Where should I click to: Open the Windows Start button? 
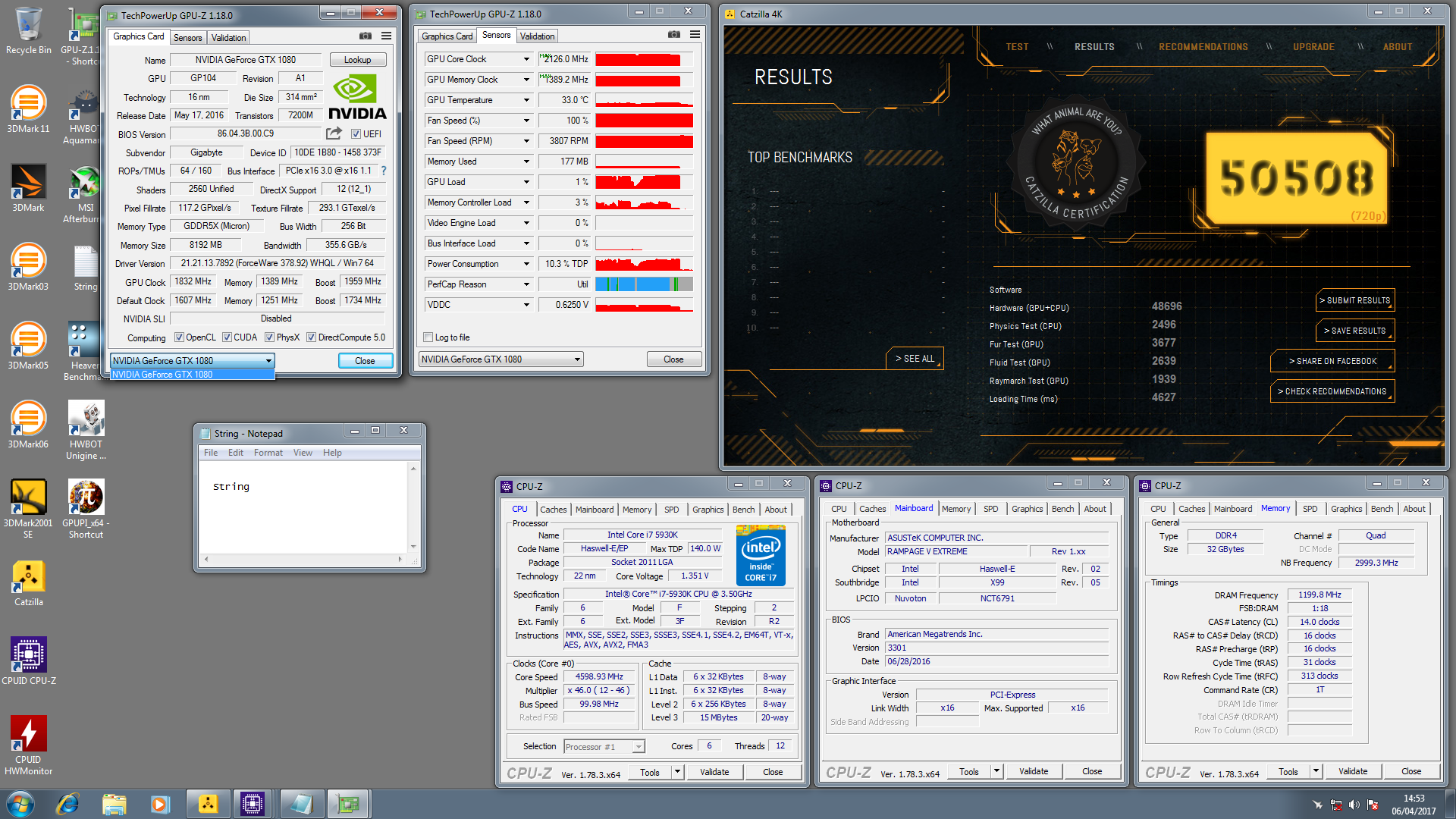coord(20,803)
